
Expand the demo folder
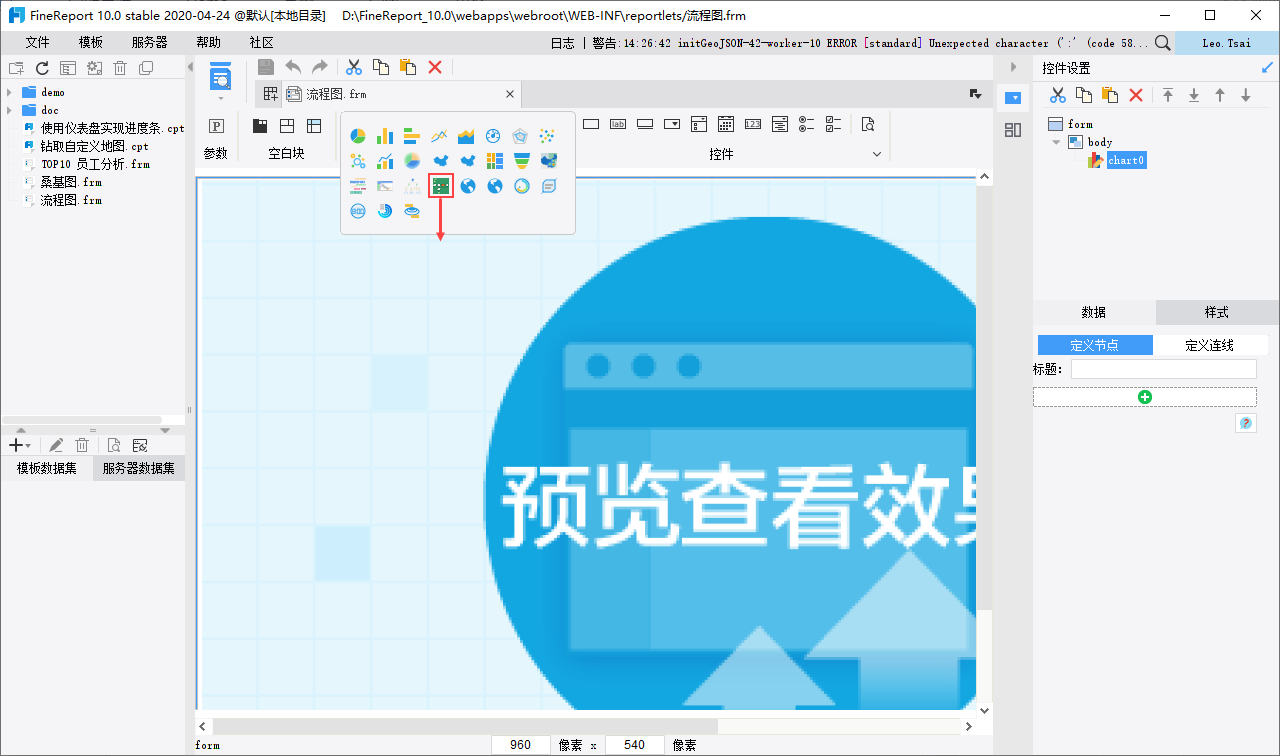pos(9,92)
